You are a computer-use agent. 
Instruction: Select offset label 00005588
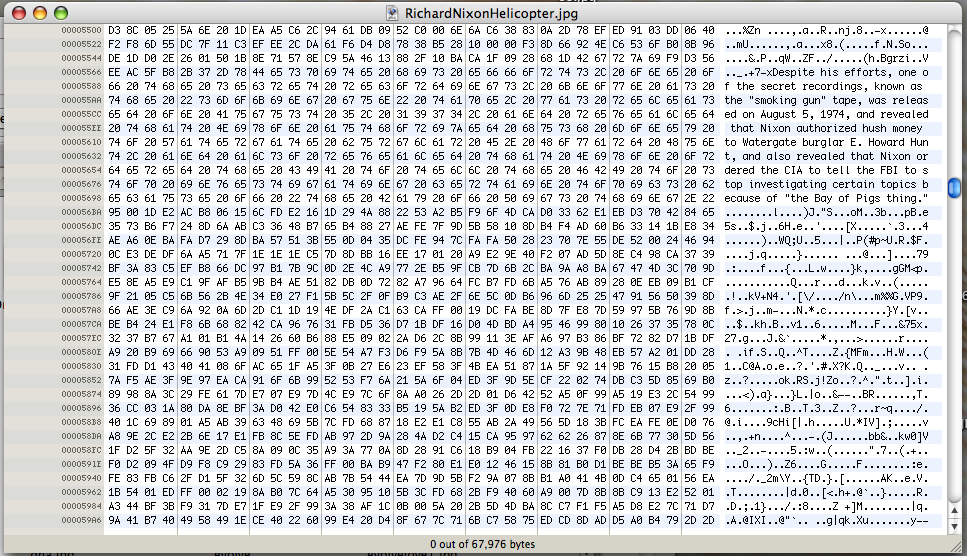pos(81,86)
